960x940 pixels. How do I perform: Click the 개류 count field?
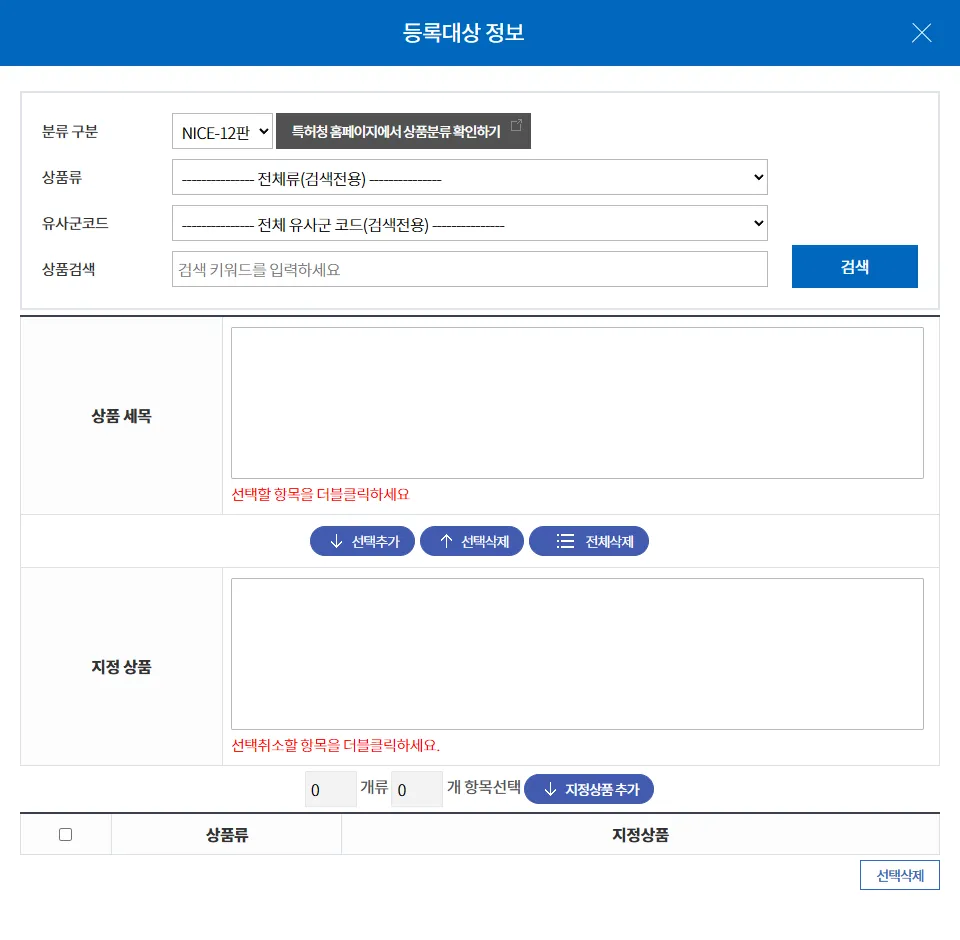click(330, 789)
